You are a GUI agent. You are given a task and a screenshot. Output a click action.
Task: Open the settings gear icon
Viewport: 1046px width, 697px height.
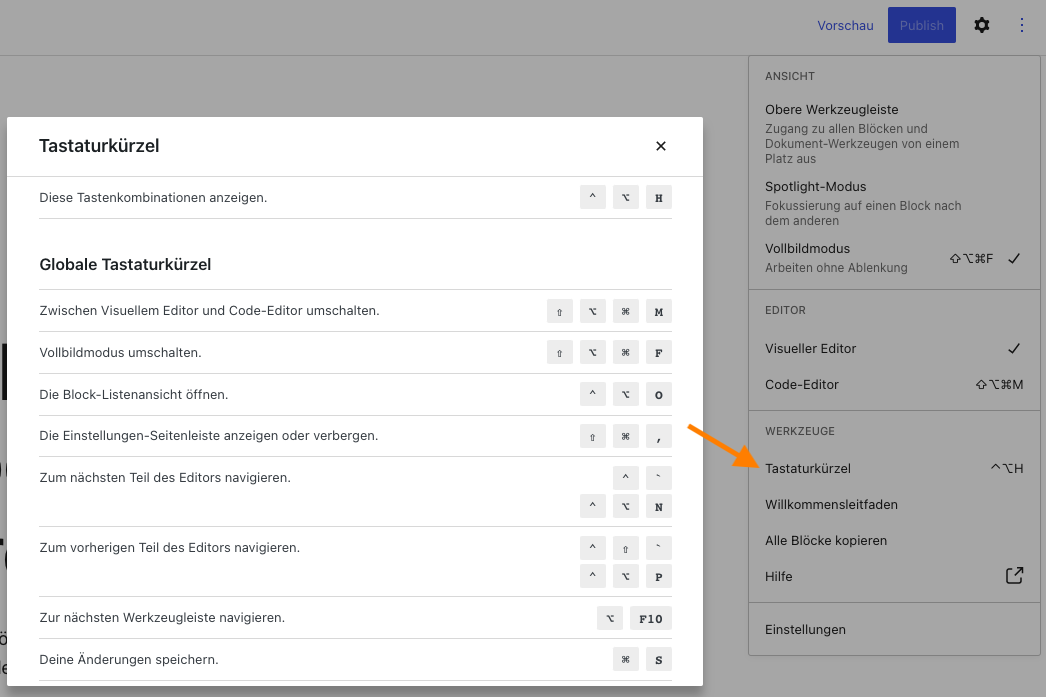coord(981,25)
